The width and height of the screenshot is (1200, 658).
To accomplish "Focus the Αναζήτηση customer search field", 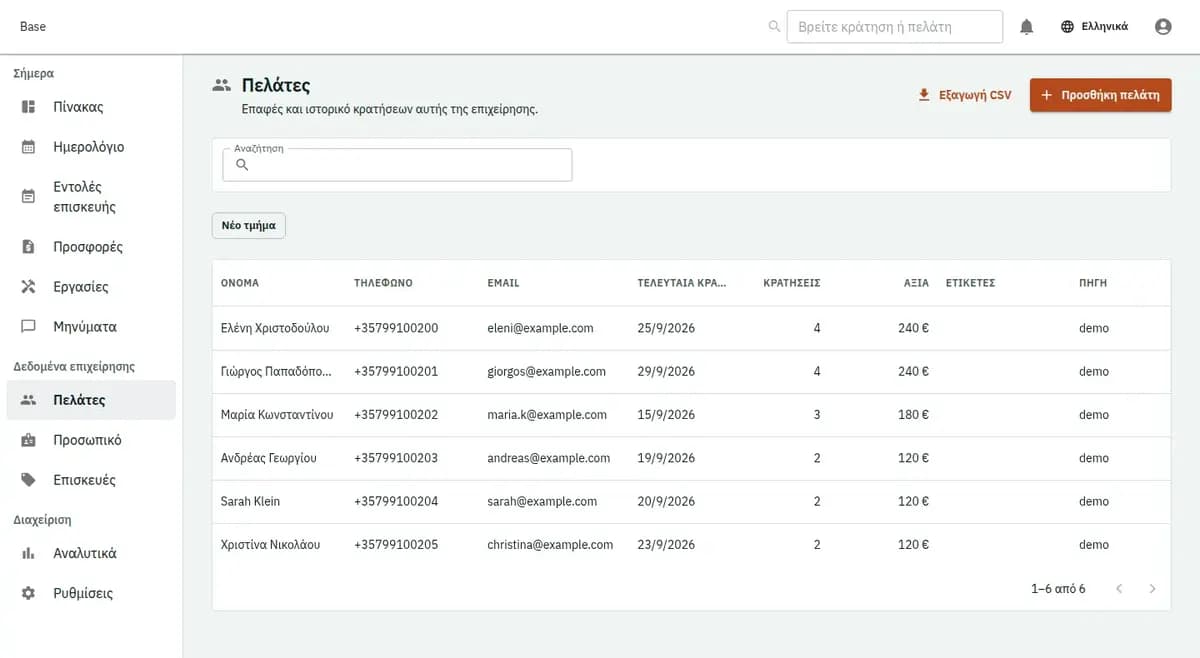I will [397, 165].
